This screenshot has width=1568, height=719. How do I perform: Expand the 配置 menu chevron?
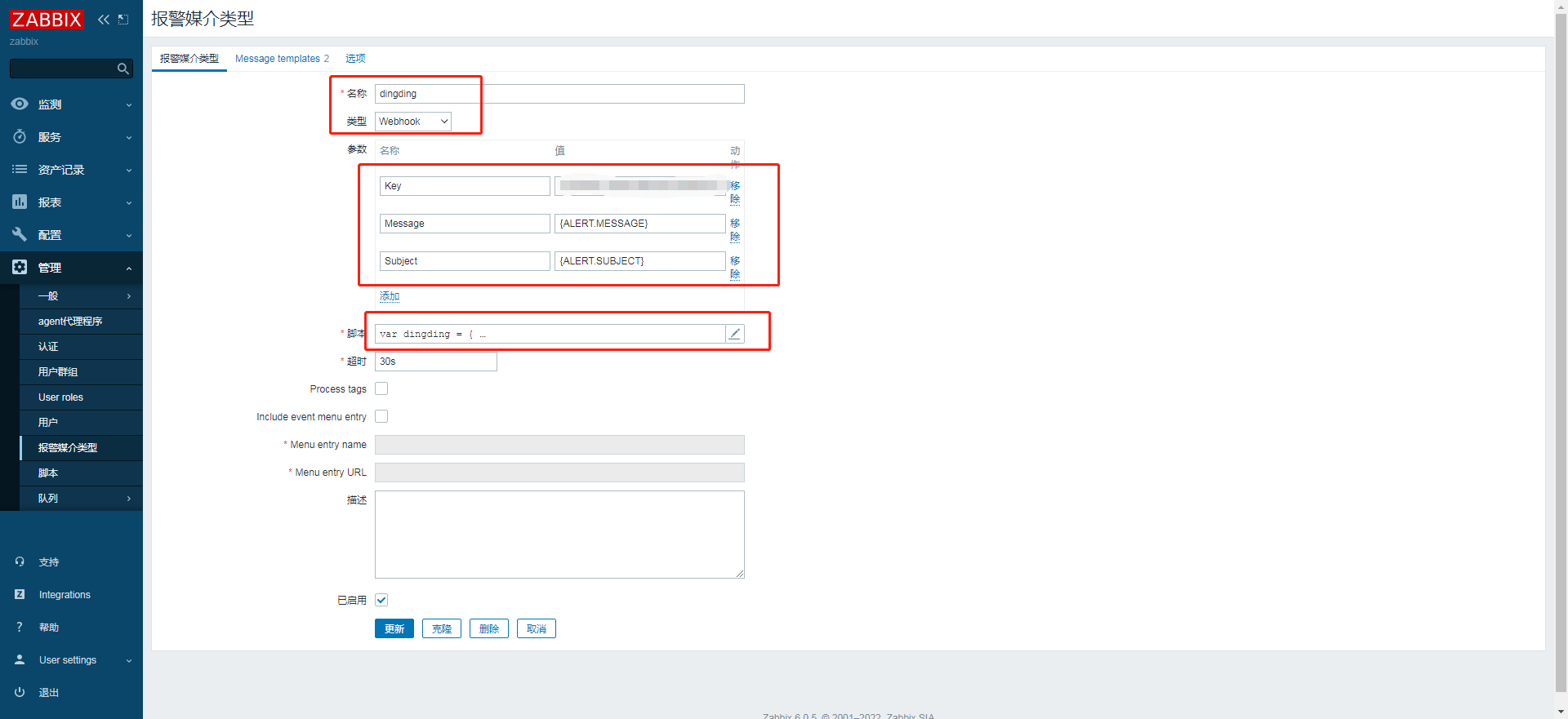(129, 235)
